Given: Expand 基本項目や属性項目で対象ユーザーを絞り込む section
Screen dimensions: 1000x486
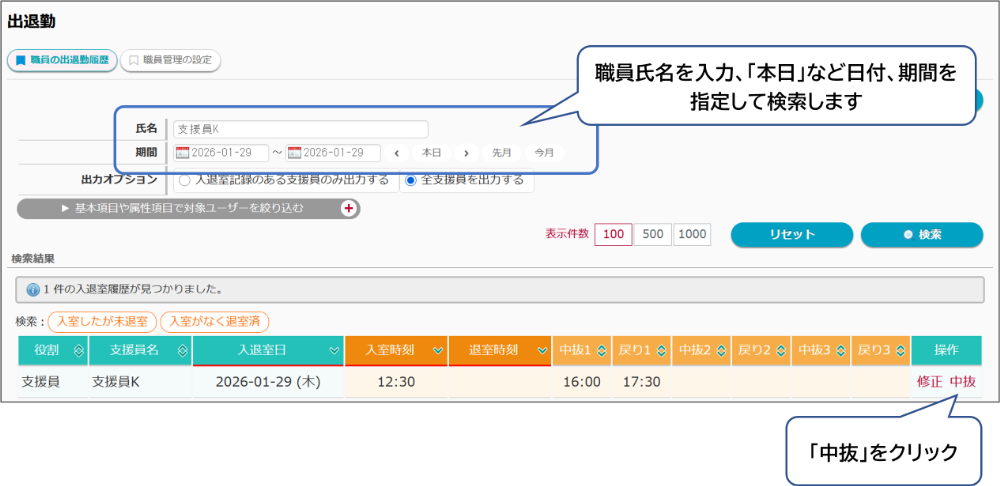Looking at the screenshot, I should point(189,208).
